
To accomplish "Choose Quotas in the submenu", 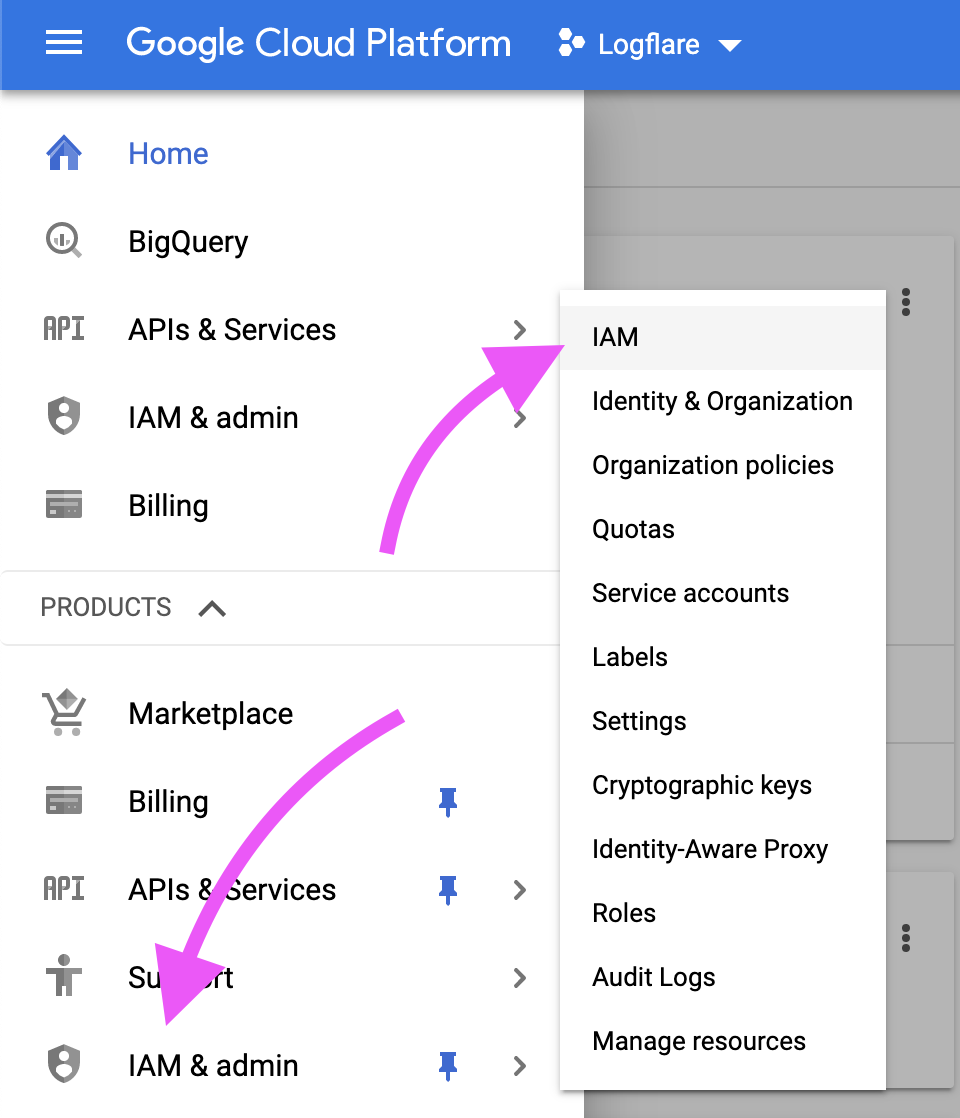I will coord(722,529).
